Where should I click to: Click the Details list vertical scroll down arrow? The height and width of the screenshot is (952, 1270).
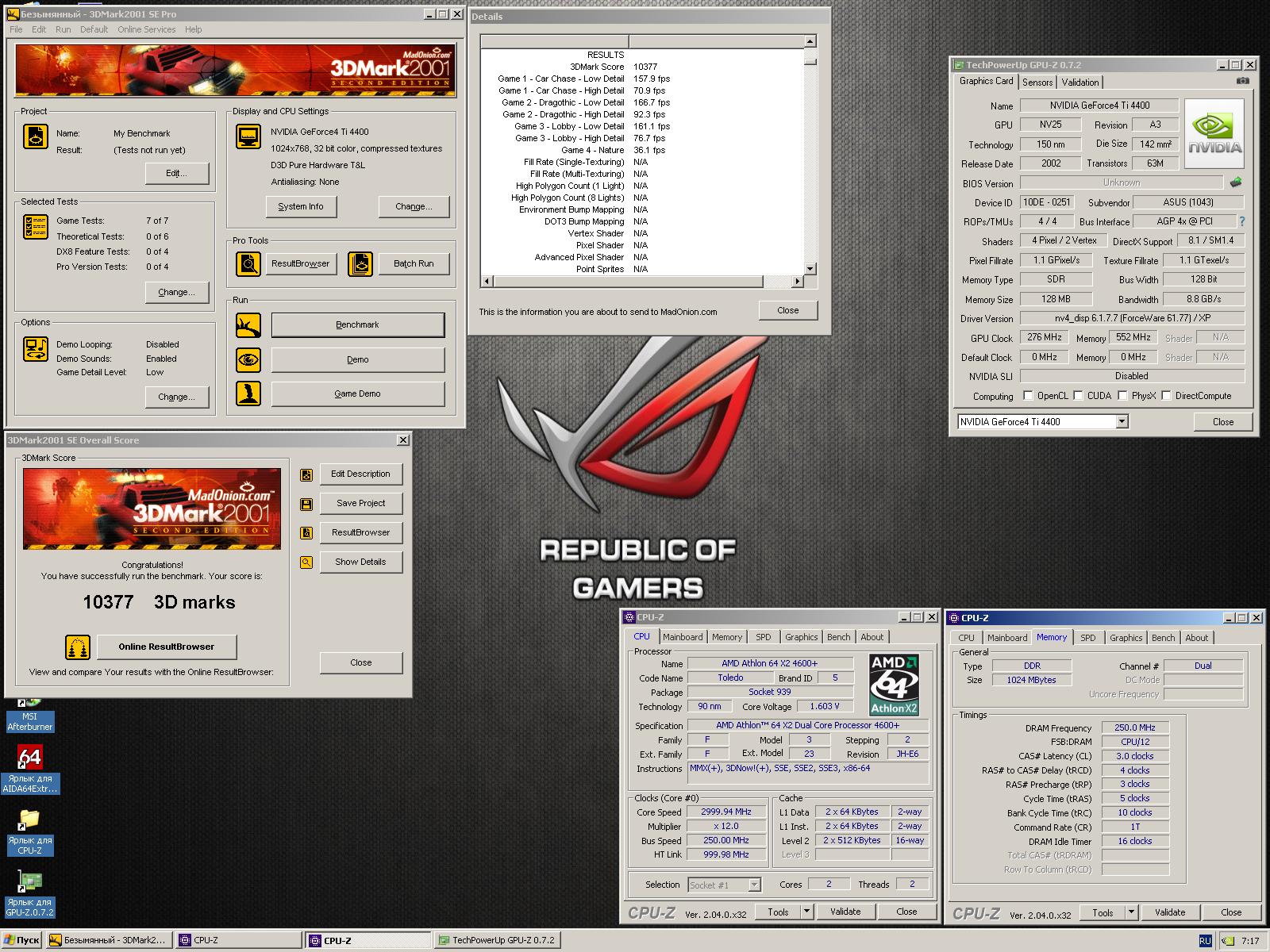[x=810, y=269]
